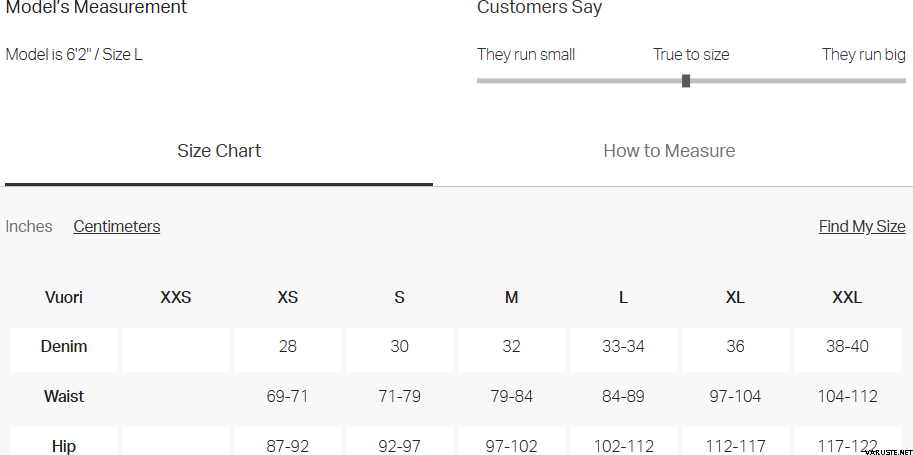The image size is (913, 455).
Task: Click the Waist 79-84 cell
Action: tap(511, 397)
